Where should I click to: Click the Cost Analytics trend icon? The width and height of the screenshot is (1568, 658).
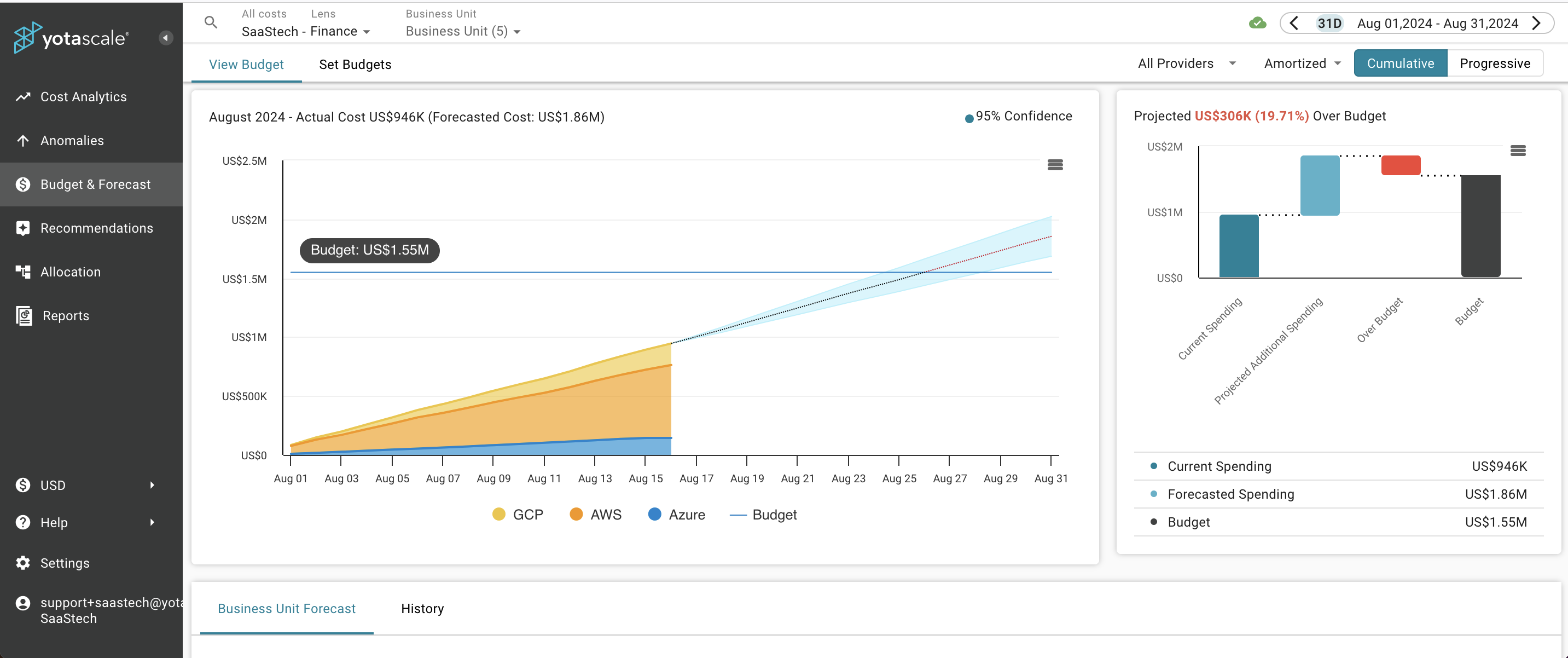point(23,97)
